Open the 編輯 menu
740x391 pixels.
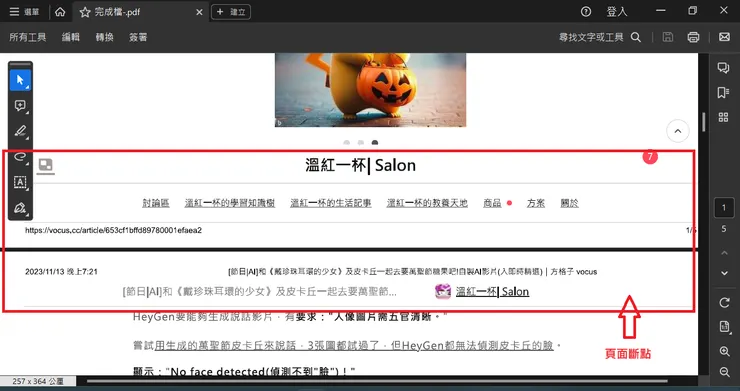point(71,37)
